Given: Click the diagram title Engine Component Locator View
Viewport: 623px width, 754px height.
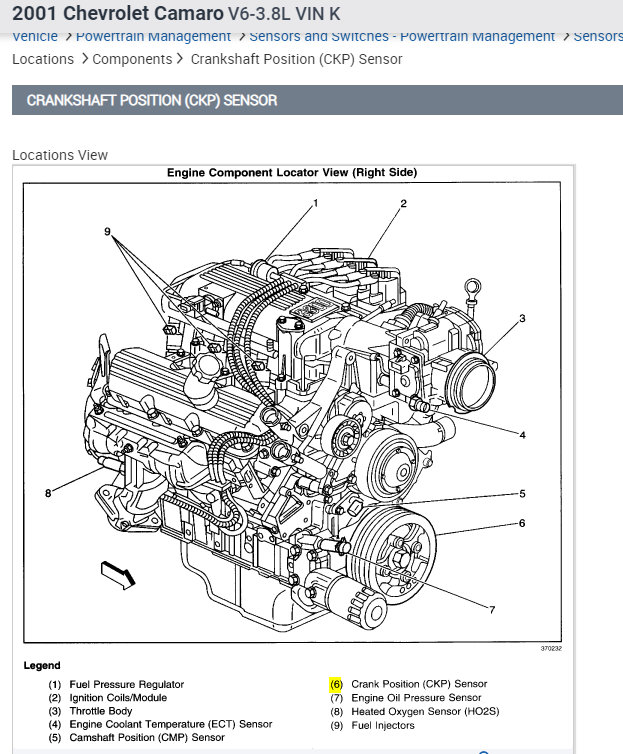Looking at the screenshot, I should point(292,173).
